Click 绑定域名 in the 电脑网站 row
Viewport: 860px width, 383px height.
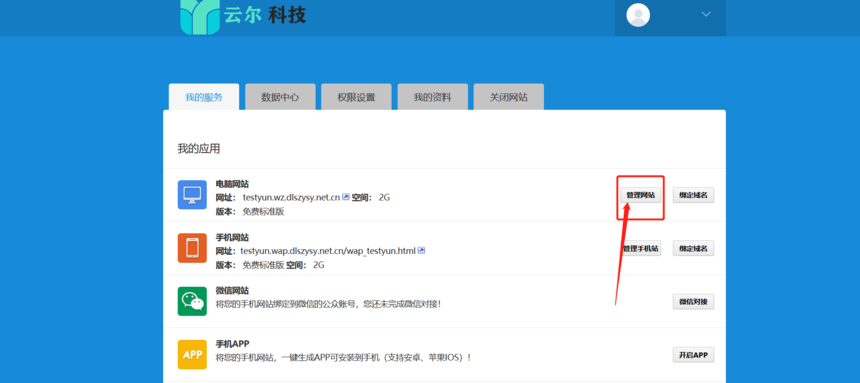pos(693,195)
